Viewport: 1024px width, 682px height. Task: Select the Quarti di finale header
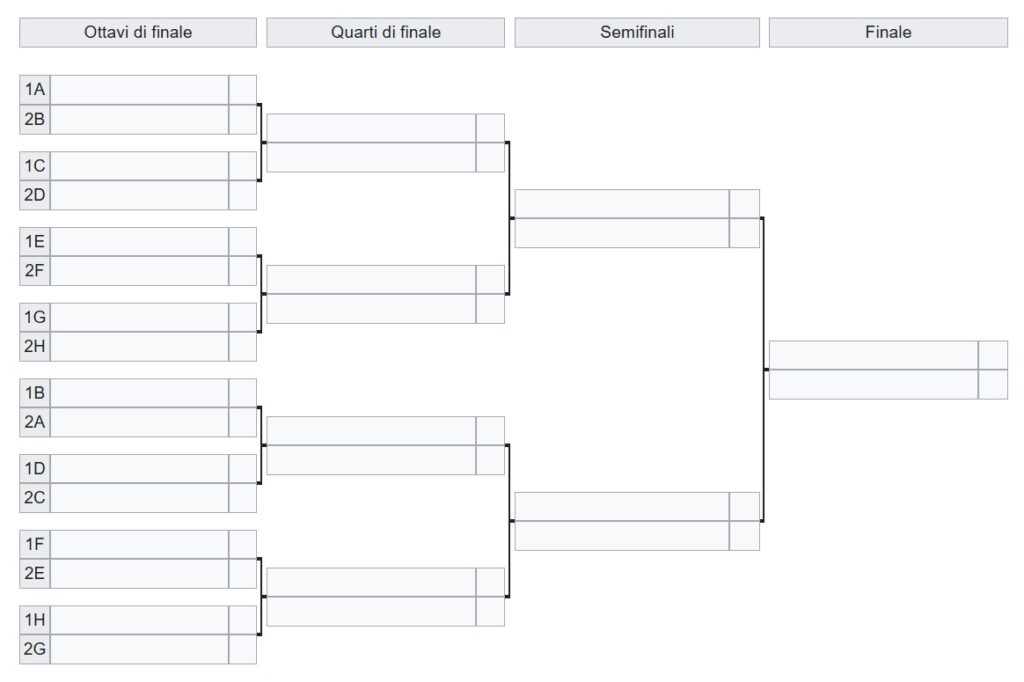[x=385, y=33]
